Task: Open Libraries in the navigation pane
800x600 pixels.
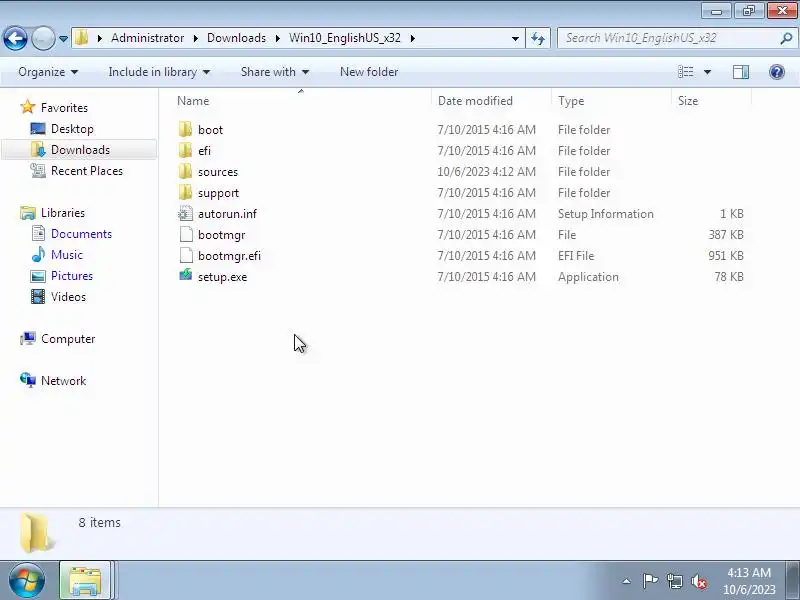Action: pyautogui.click(x=63, y=213)
